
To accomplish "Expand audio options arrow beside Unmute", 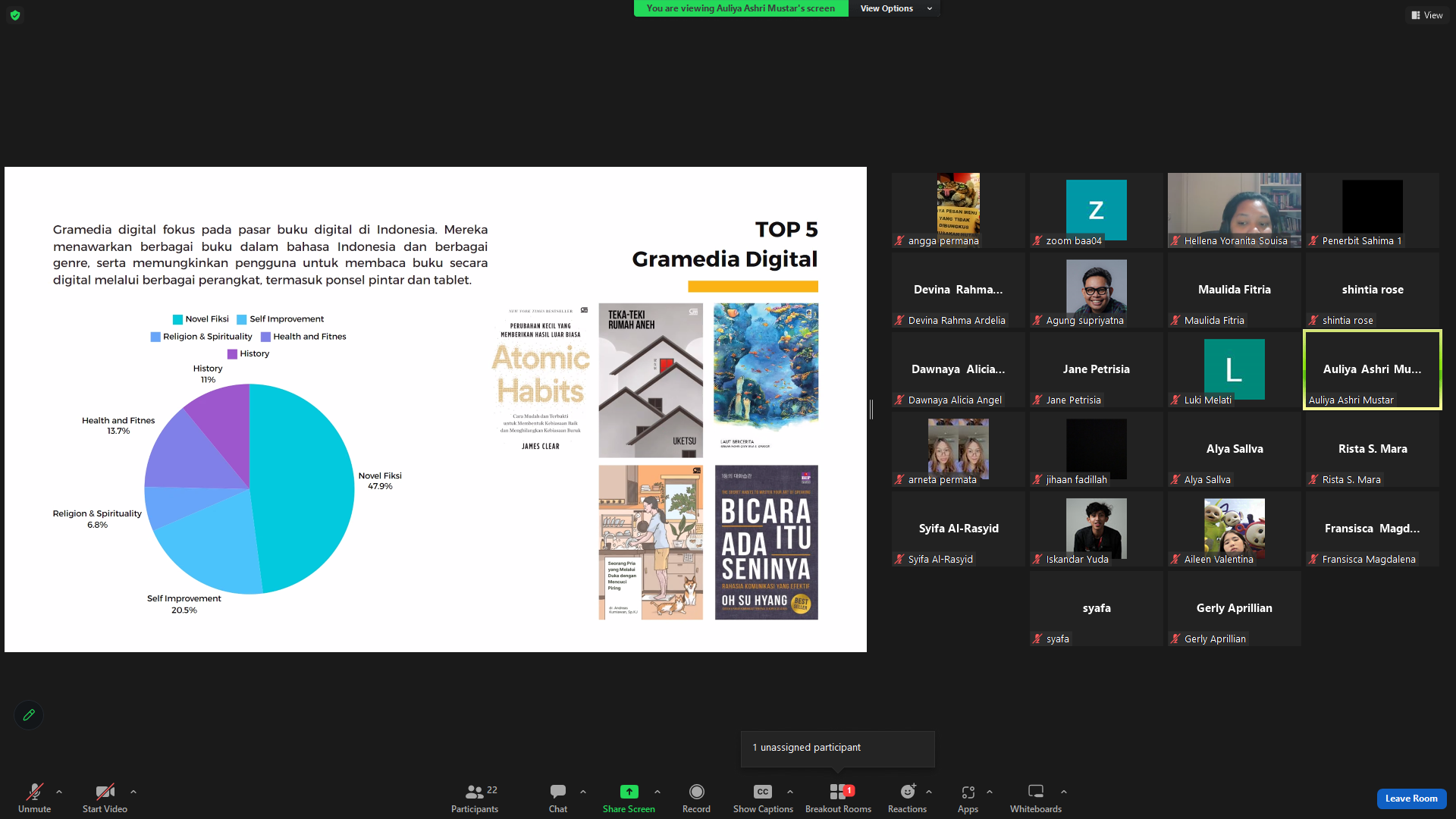I will [59, 792].
